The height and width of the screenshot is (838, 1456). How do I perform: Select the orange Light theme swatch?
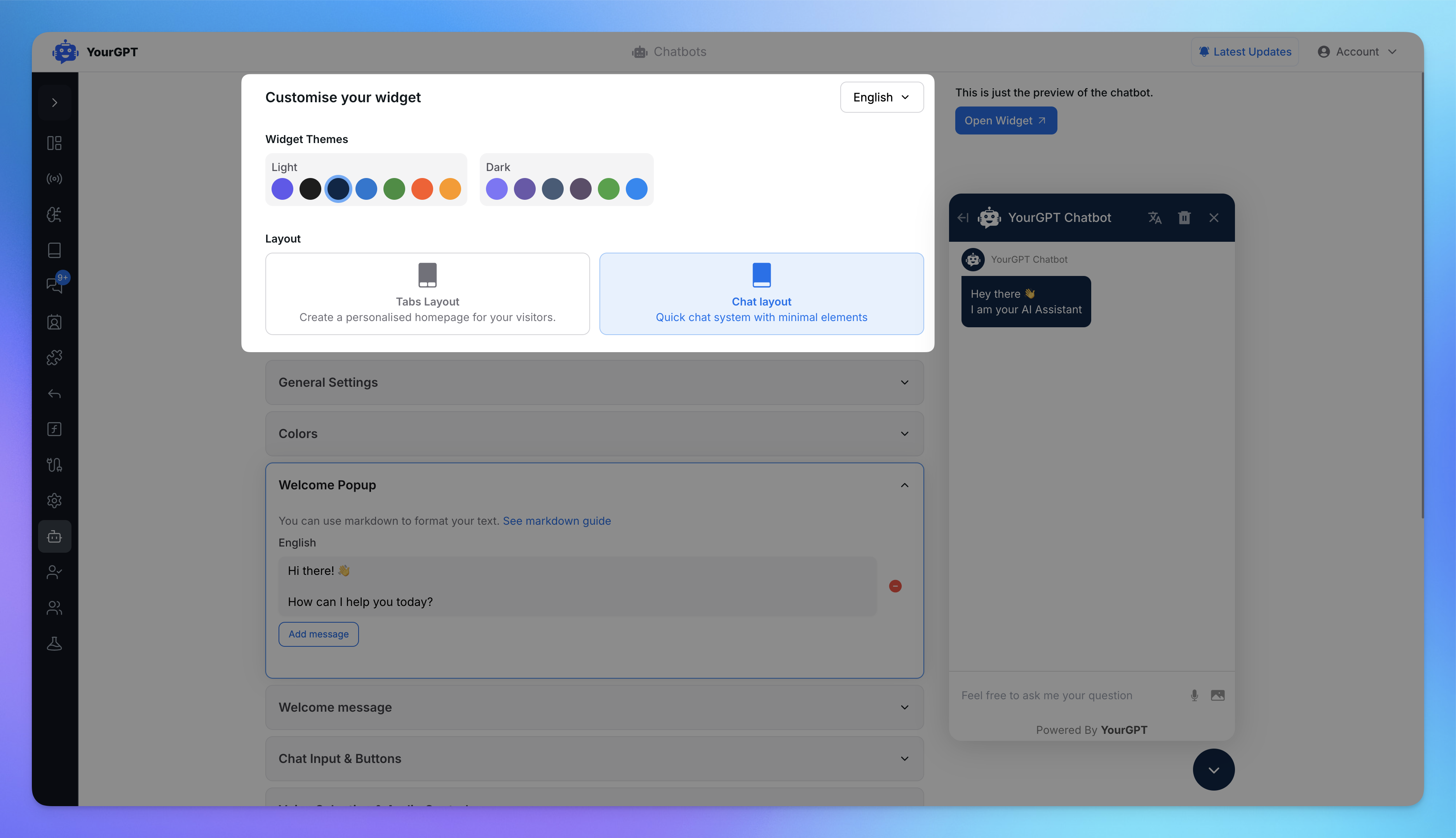[450, 189]
